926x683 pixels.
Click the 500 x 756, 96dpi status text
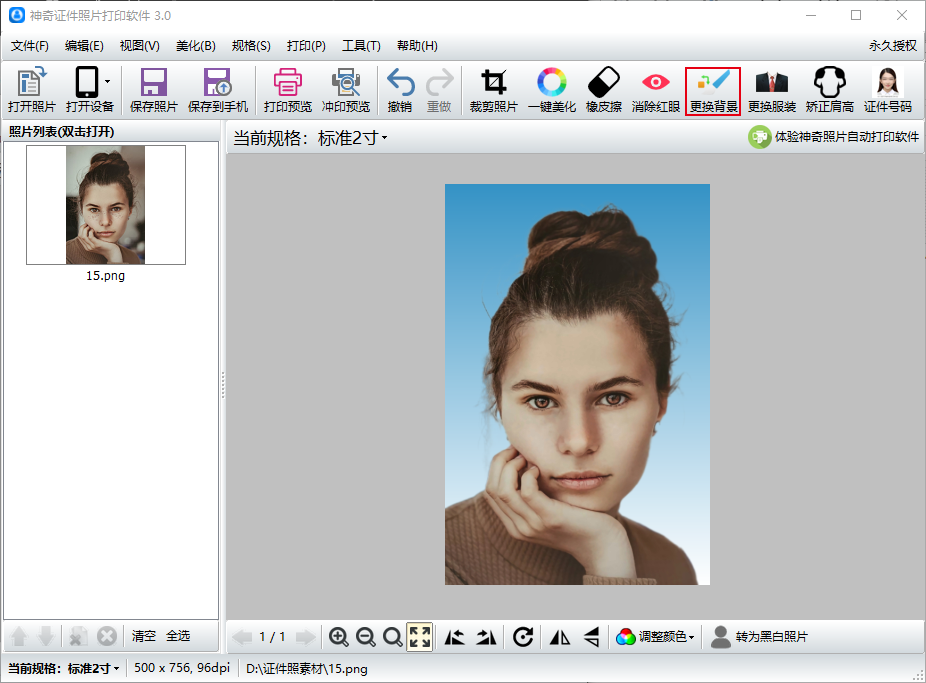182,668
